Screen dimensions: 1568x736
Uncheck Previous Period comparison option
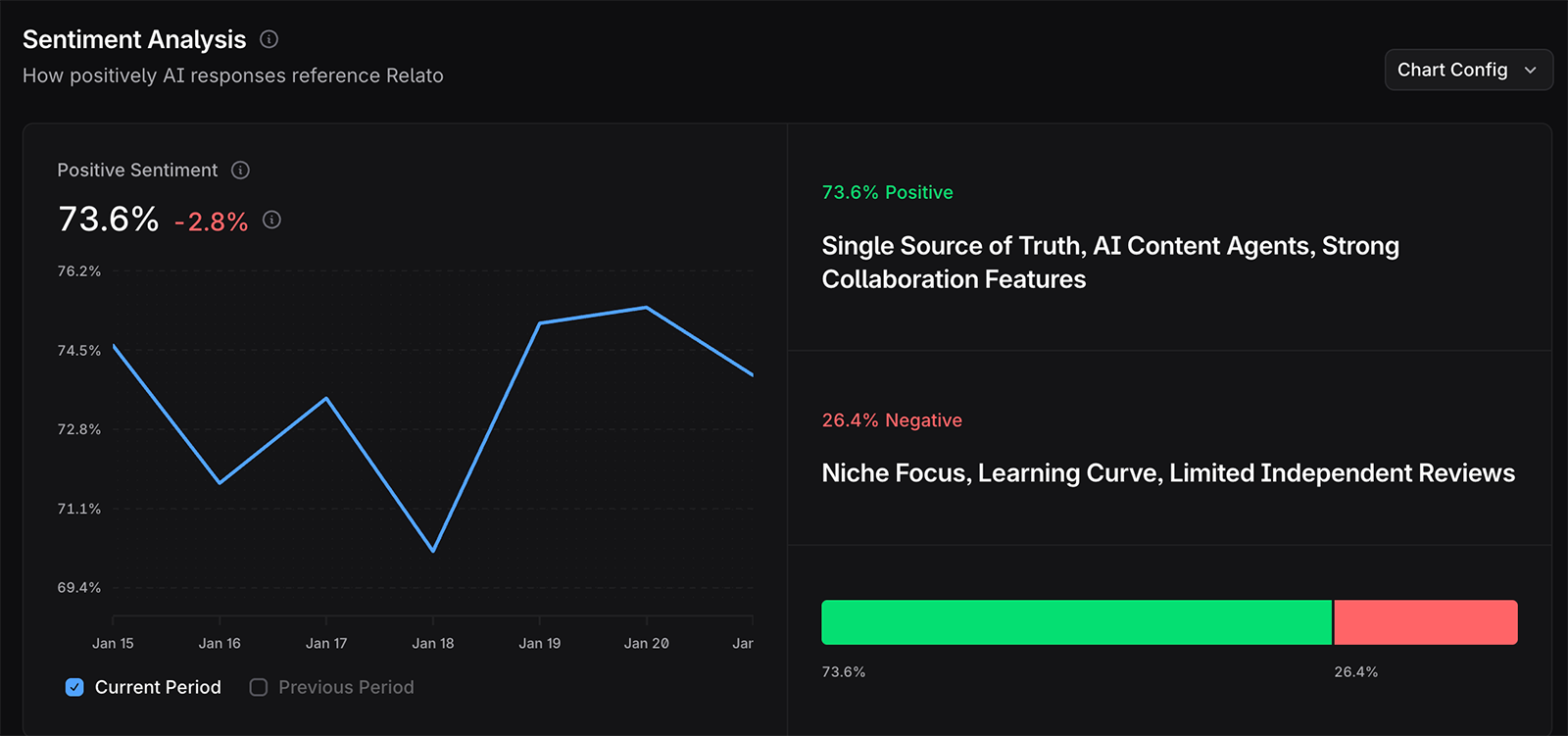[258, 687]
